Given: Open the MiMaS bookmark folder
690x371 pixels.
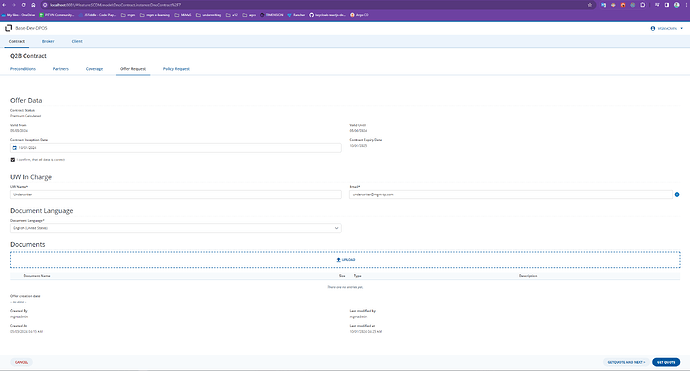Looking at the screenshot, I should (183, 15).
